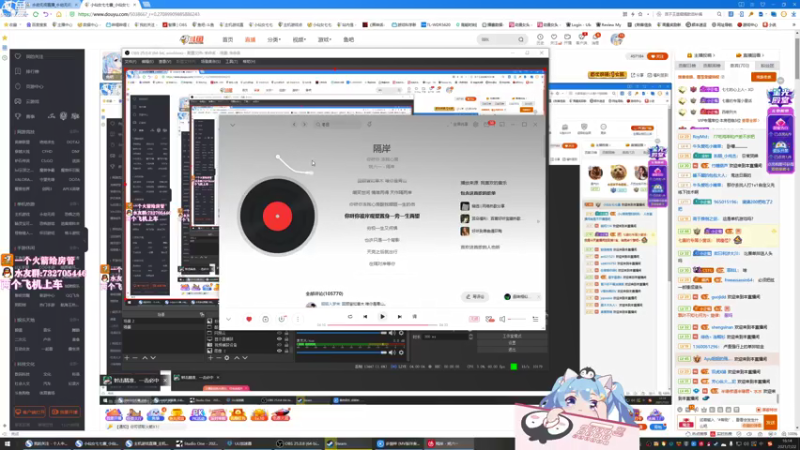Click the write comment button in the music player
Image resolution: width=800 pixels, height=450 pixels.
[x=475, y=297]
